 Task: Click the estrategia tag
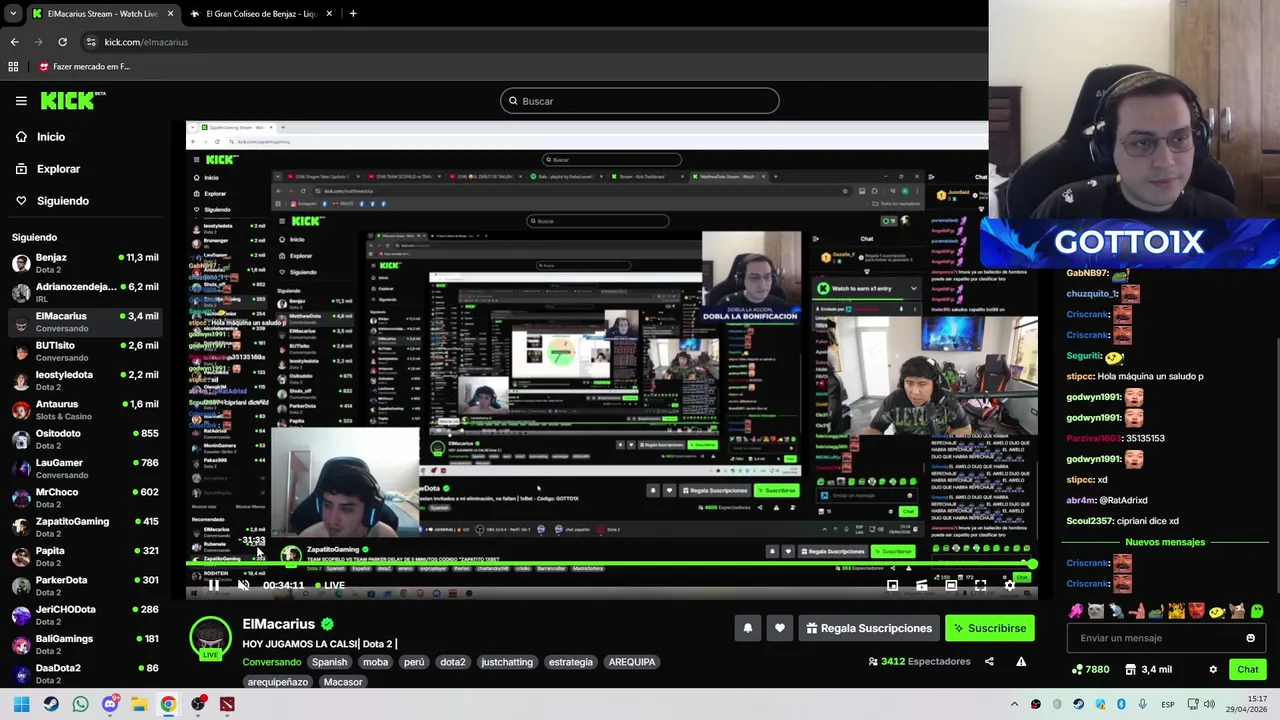pyautogui.click(x=570, y=662)
